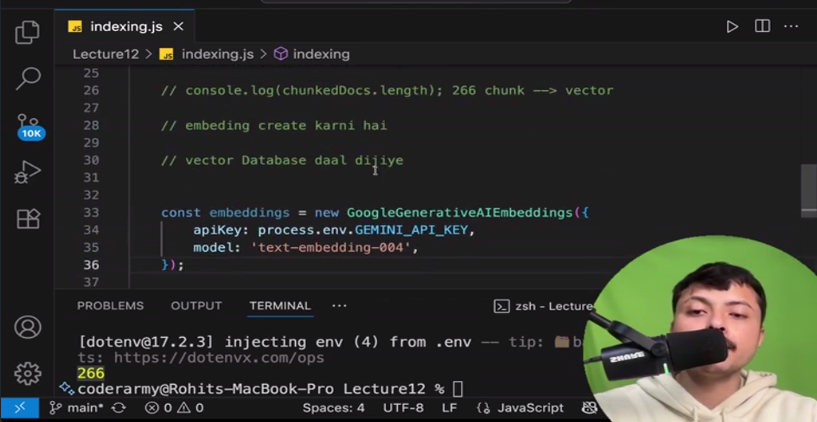Open https://dotenvx.com/ops link in terminal
Screen dimensions: 817x422
click(219, 358)
